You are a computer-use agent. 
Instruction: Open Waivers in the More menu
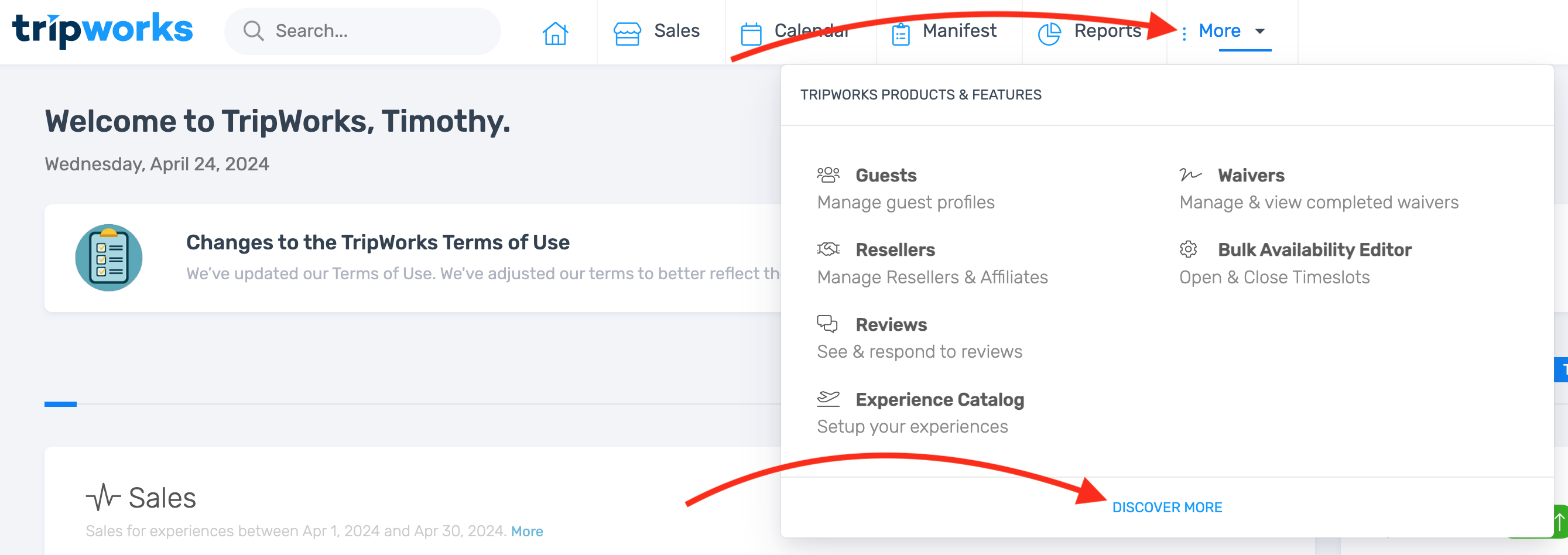click(1251, 175)
